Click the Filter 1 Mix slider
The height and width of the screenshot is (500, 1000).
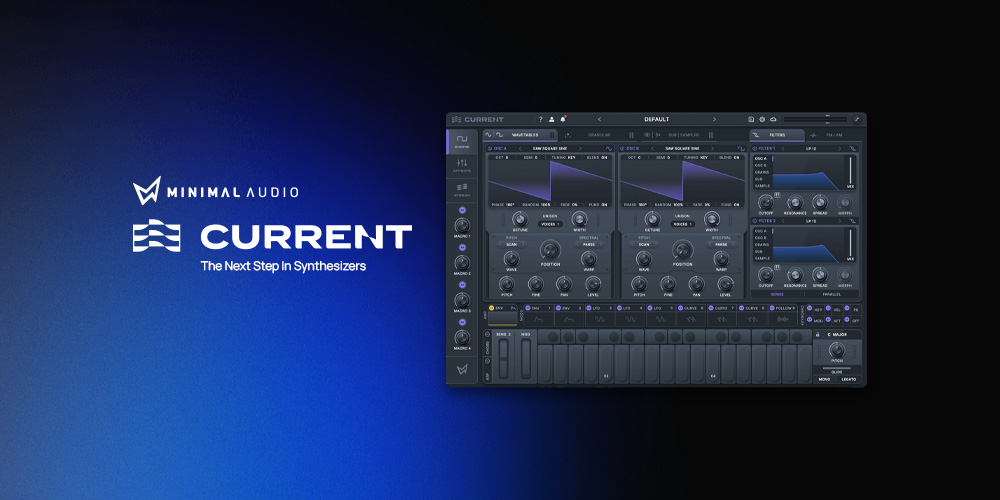coord(849,170)
